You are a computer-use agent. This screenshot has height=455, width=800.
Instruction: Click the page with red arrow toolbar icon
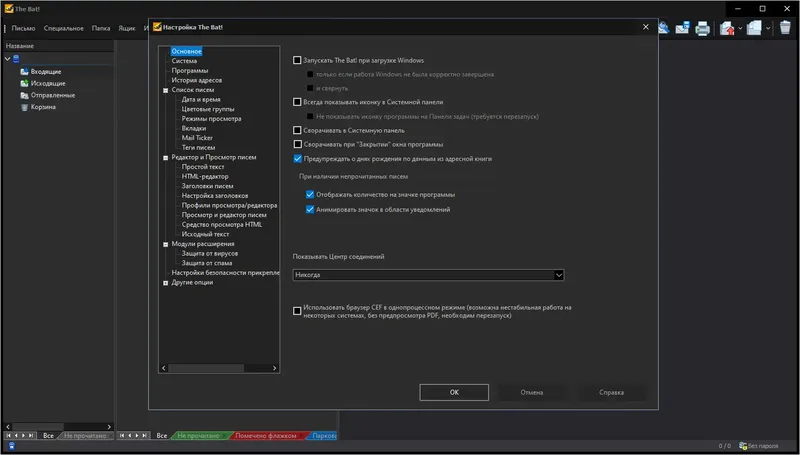click(727, 28)
